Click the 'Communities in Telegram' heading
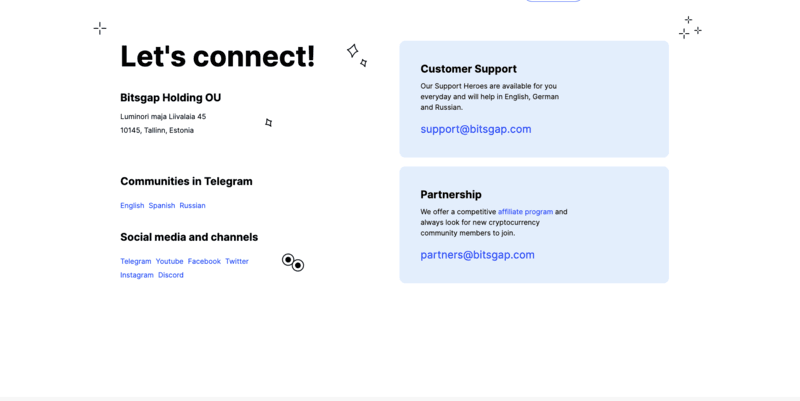 [186, 181]
